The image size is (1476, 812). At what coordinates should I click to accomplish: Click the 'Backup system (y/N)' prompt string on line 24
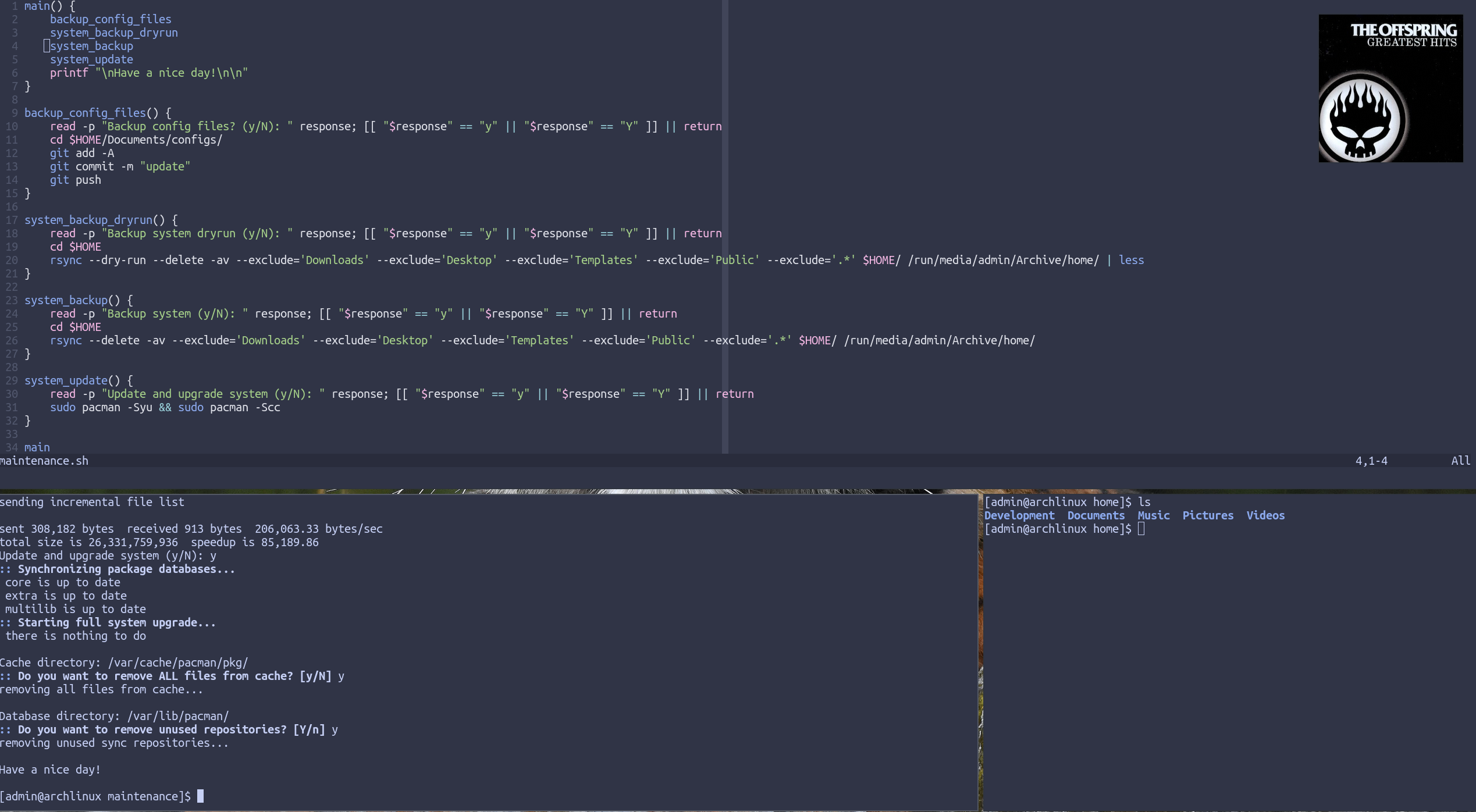(x=175, y=314)
